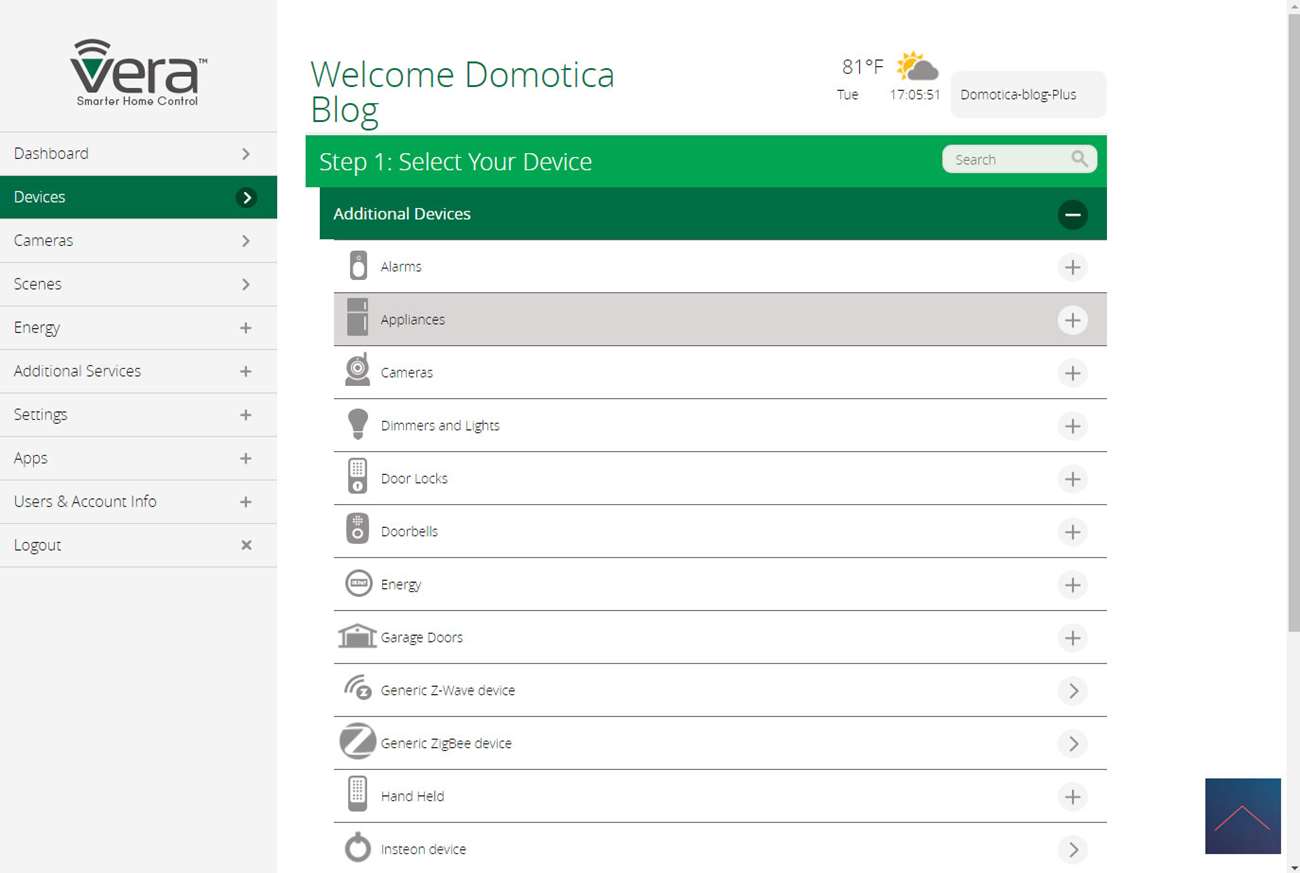The image size is (1300, 873).
Task: Click the Dimmers and Lights bulb icon
Action: tap(357, 424)
